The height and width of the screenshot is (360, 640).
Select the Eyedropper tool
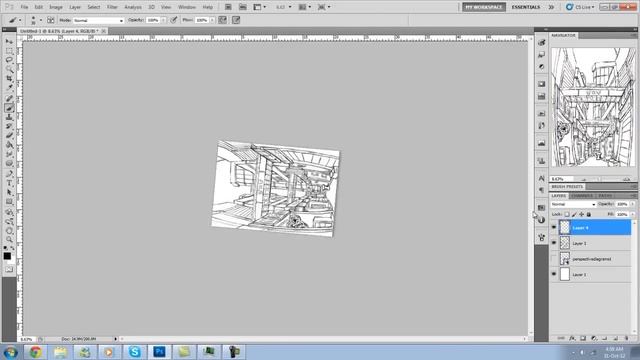pos(9,87)
